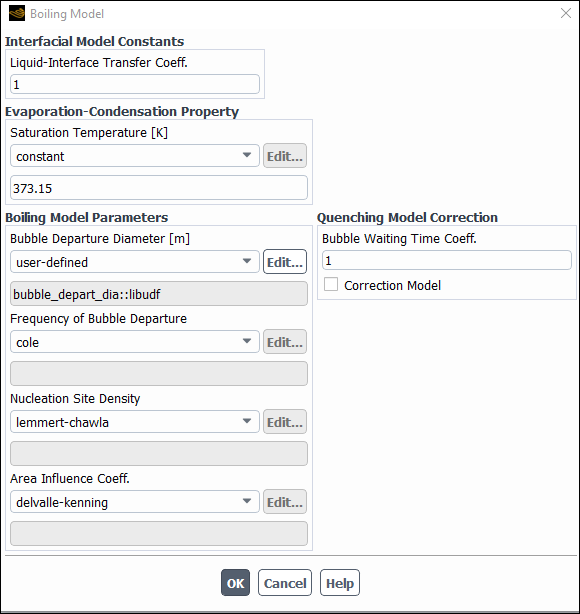The height and width of the screenshot is (614, 580).
Task: Click the greyed field below the cole dropdown
Action: (159, 374)
